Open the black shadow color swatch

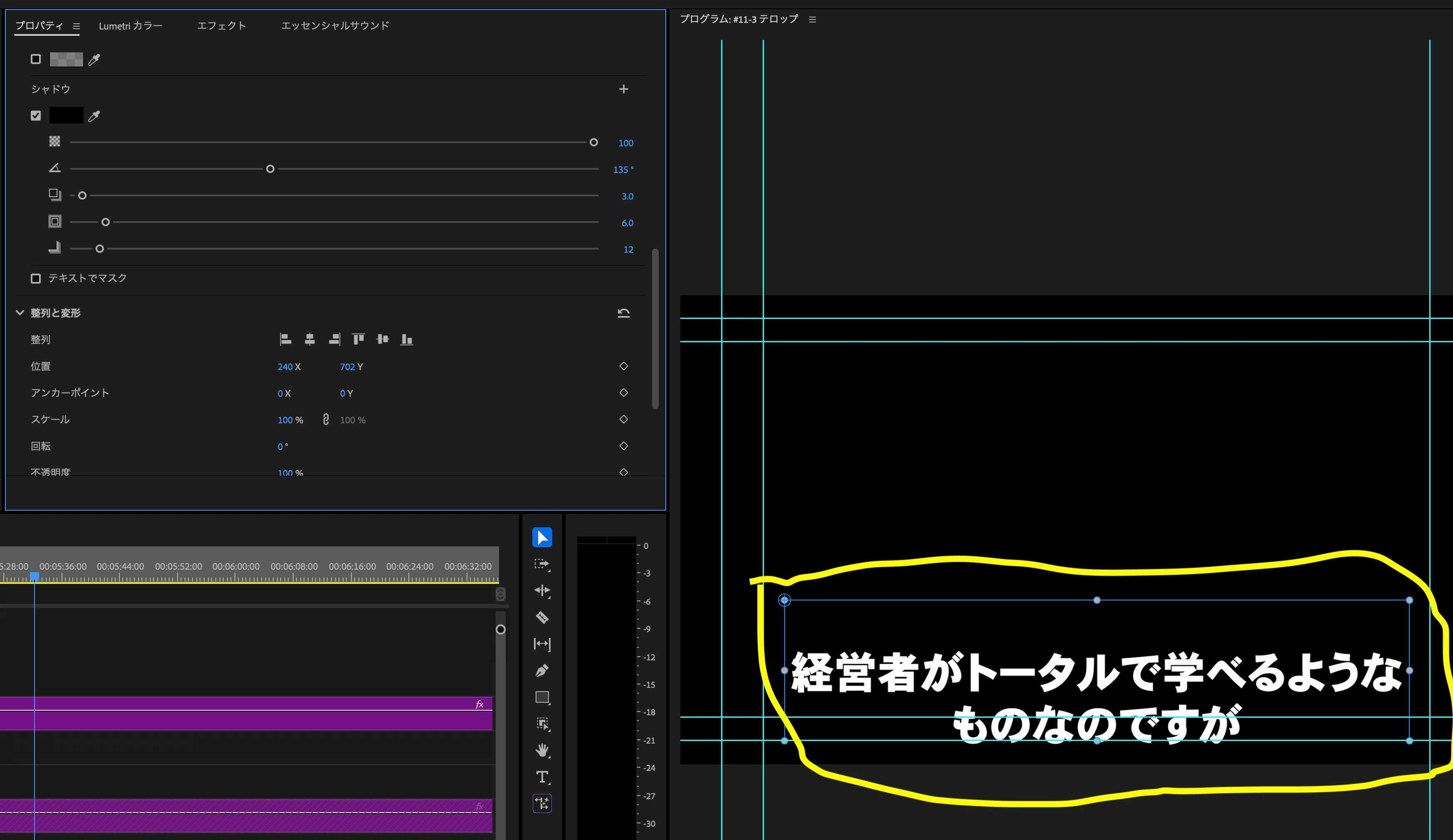(x=66, y=115)
